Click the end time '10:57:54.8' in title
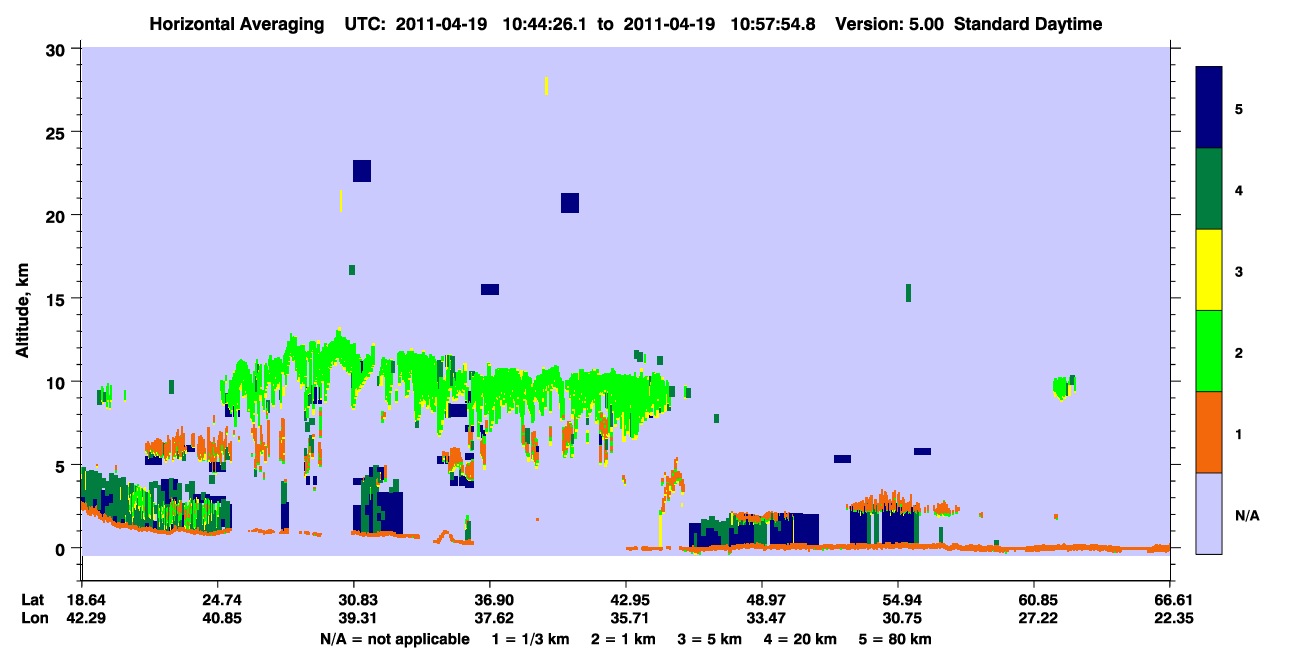Viewport: 1300px width, 667px height. pos(771,24)
